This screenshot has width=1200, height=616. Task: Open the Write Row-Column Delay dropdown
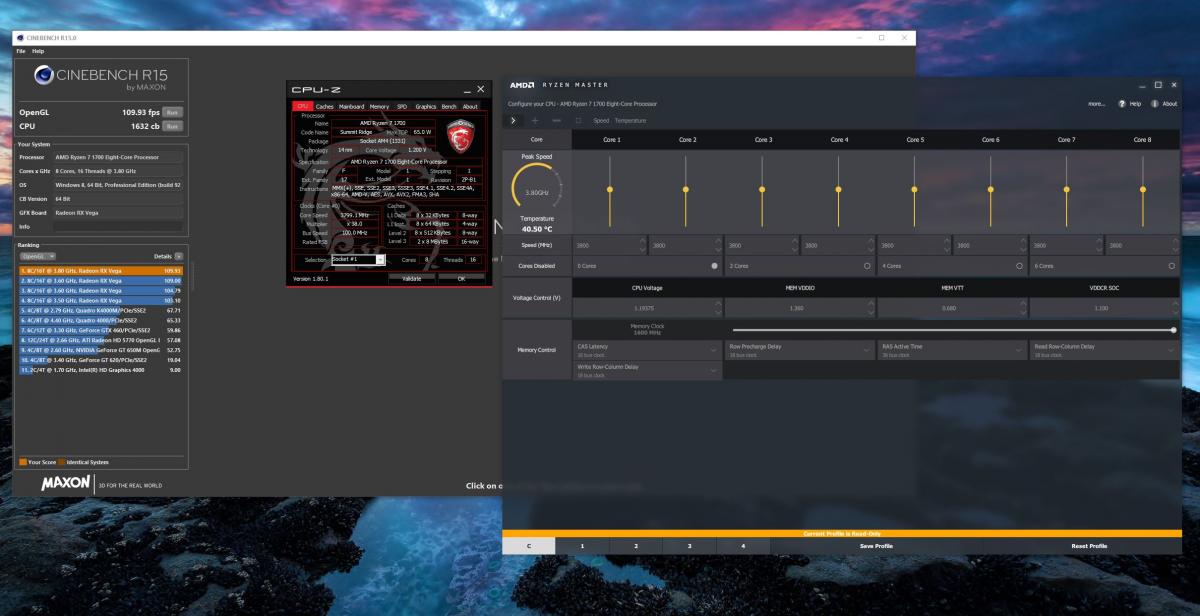click(646, 370)
